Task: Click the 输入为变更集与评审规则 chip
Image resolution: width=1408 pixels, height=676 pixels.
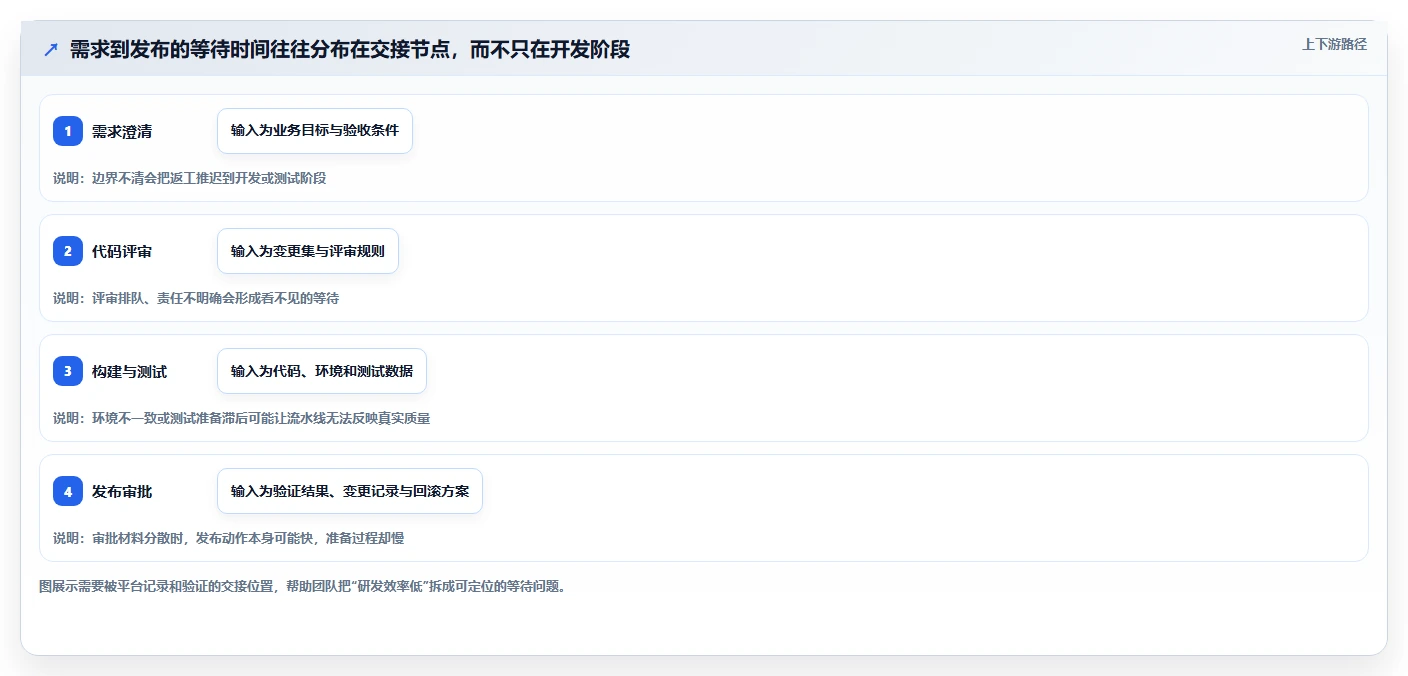Action: pos(308,251)
